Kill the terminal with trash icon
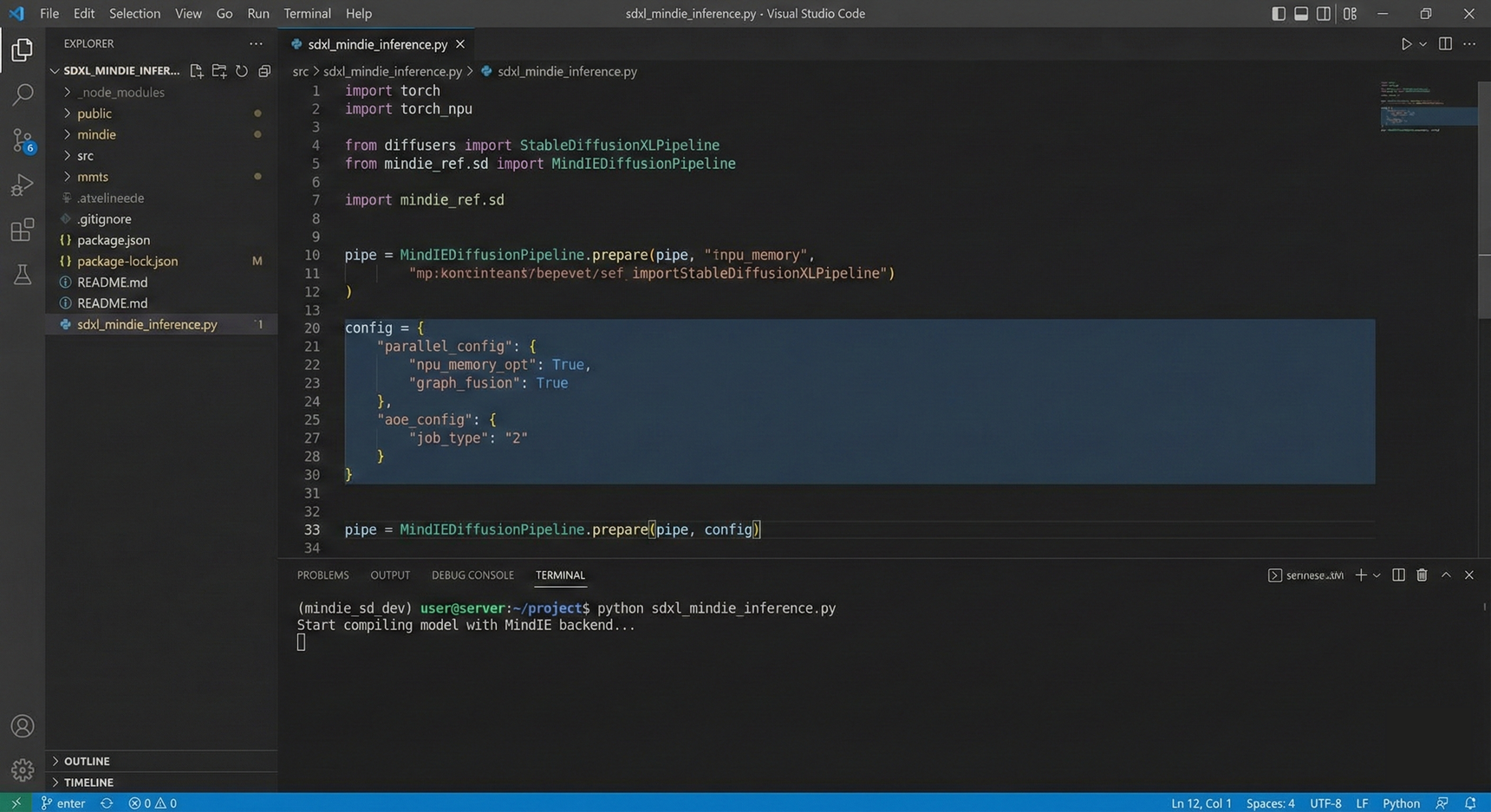1491x812 pixels. pyautogui.click(x=1422, y=575)
